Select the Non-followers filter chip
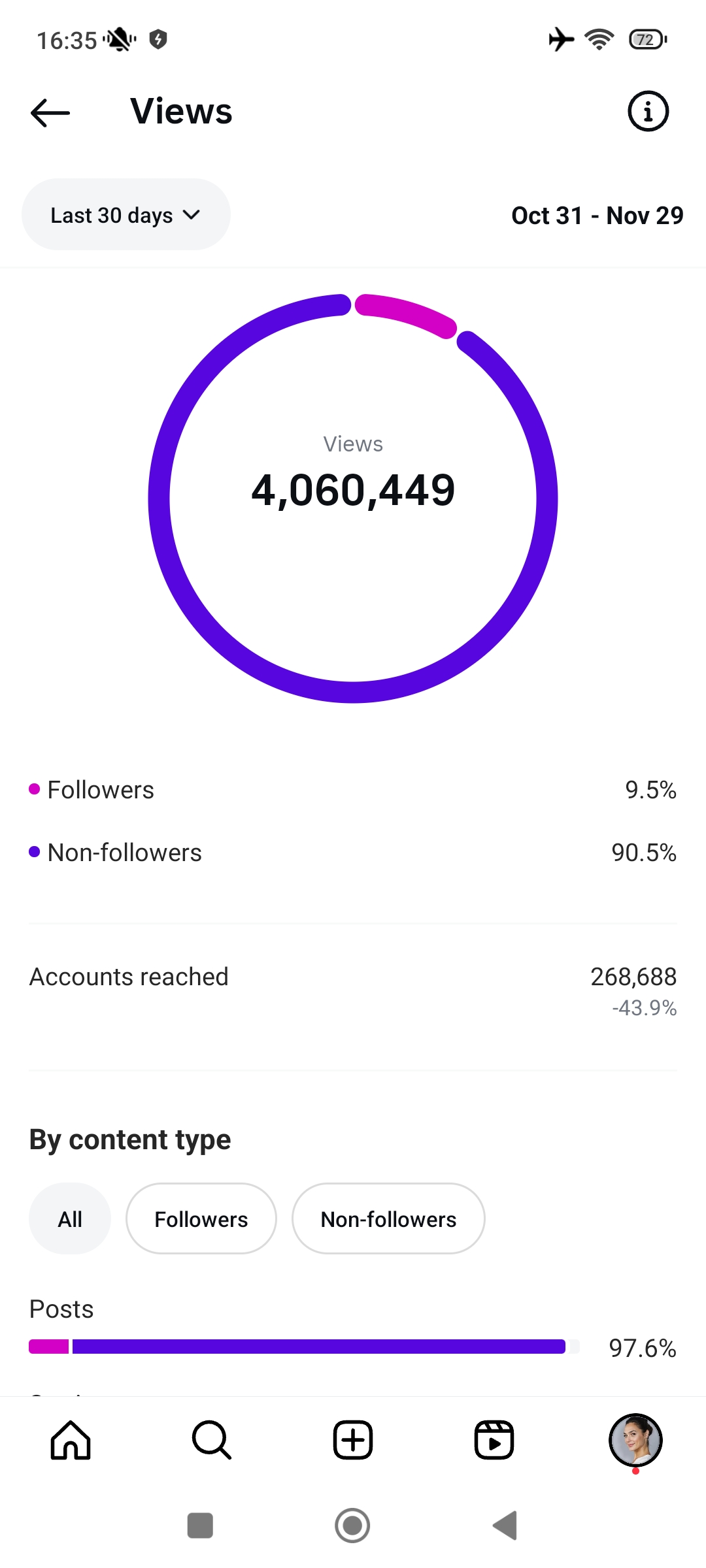This screenshot has height=1568, width=706. pyautogui.click(x=388, y=1219)
